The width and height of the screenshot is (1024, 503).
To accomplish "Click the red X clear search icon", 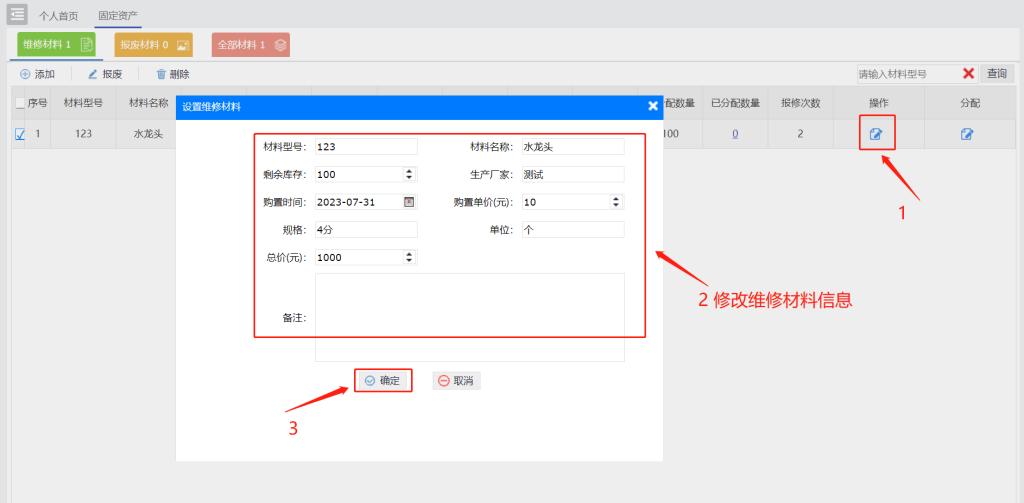I will click(968, 74).
